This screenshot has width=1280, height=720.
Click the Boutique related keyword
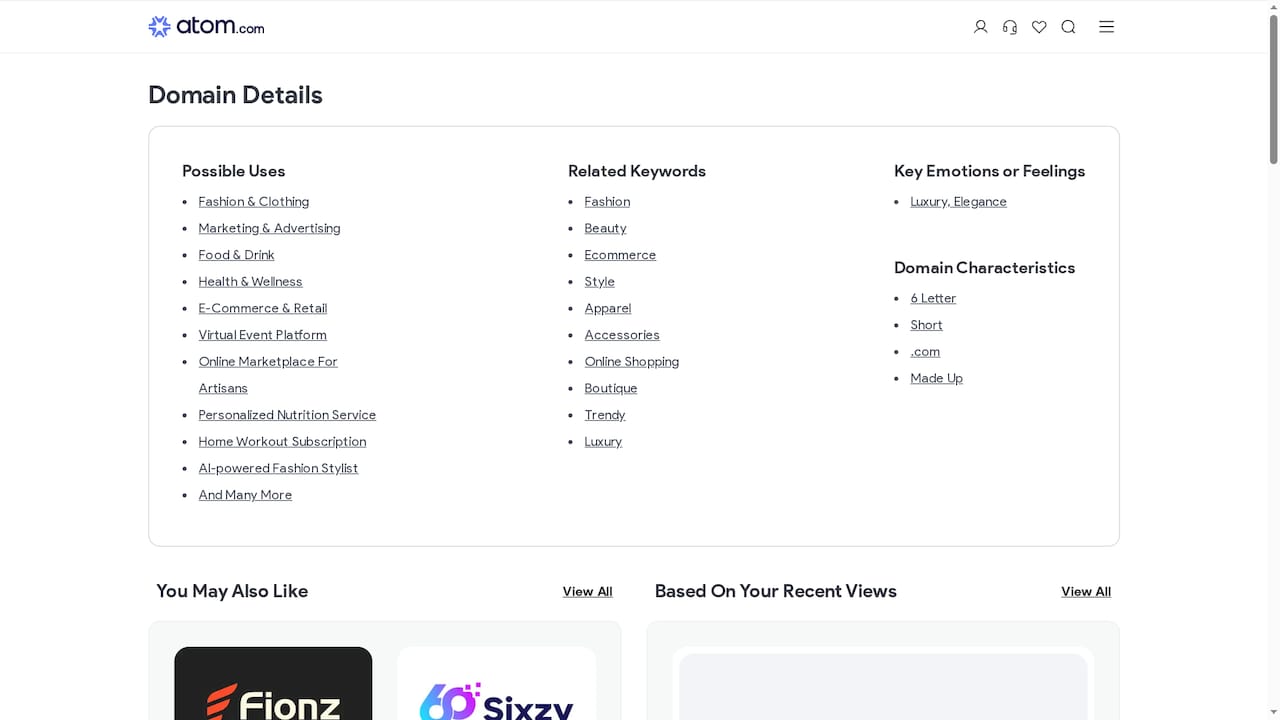[610, 388]
